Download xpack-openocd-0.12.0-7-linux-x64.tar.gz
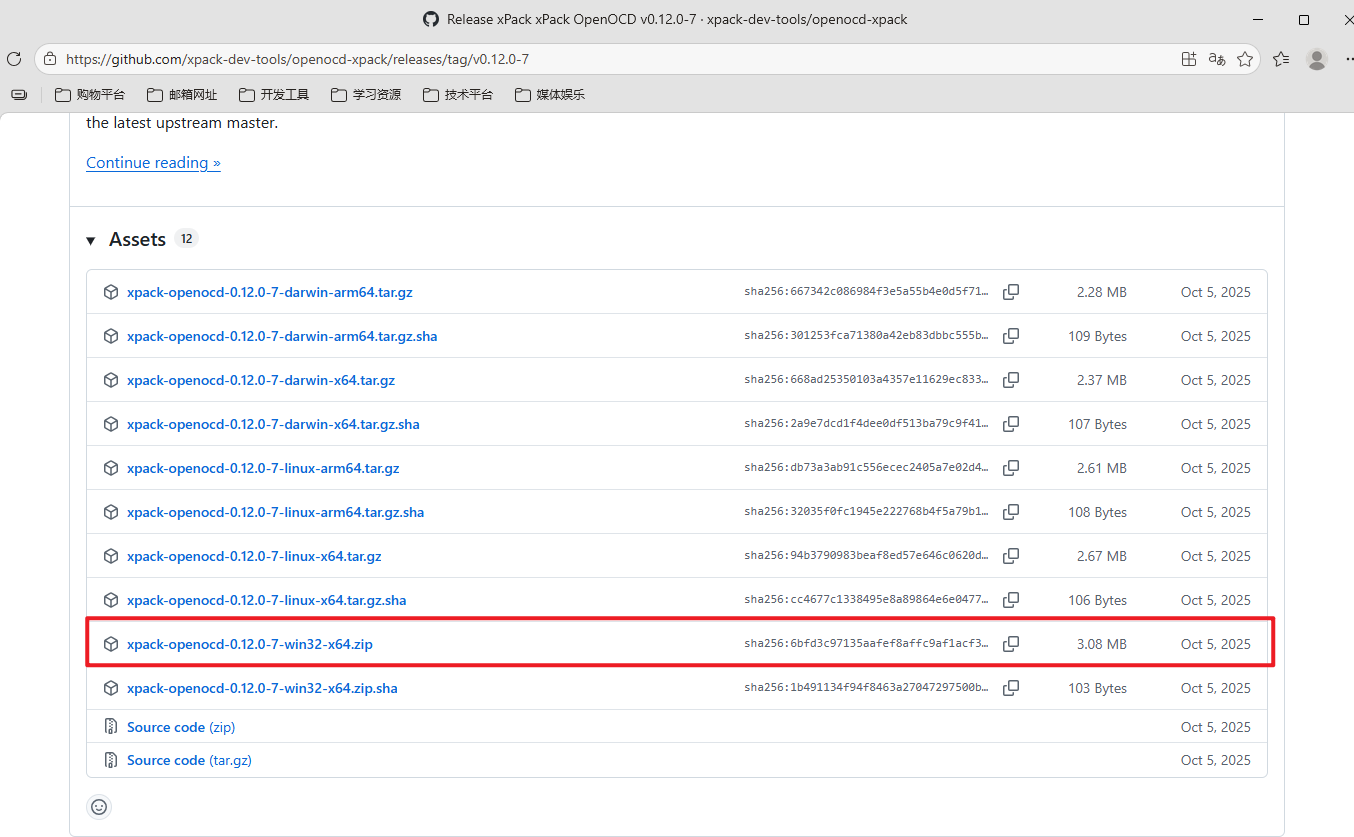This screenshot has width=1354, height=837. (x=254, y=556)
